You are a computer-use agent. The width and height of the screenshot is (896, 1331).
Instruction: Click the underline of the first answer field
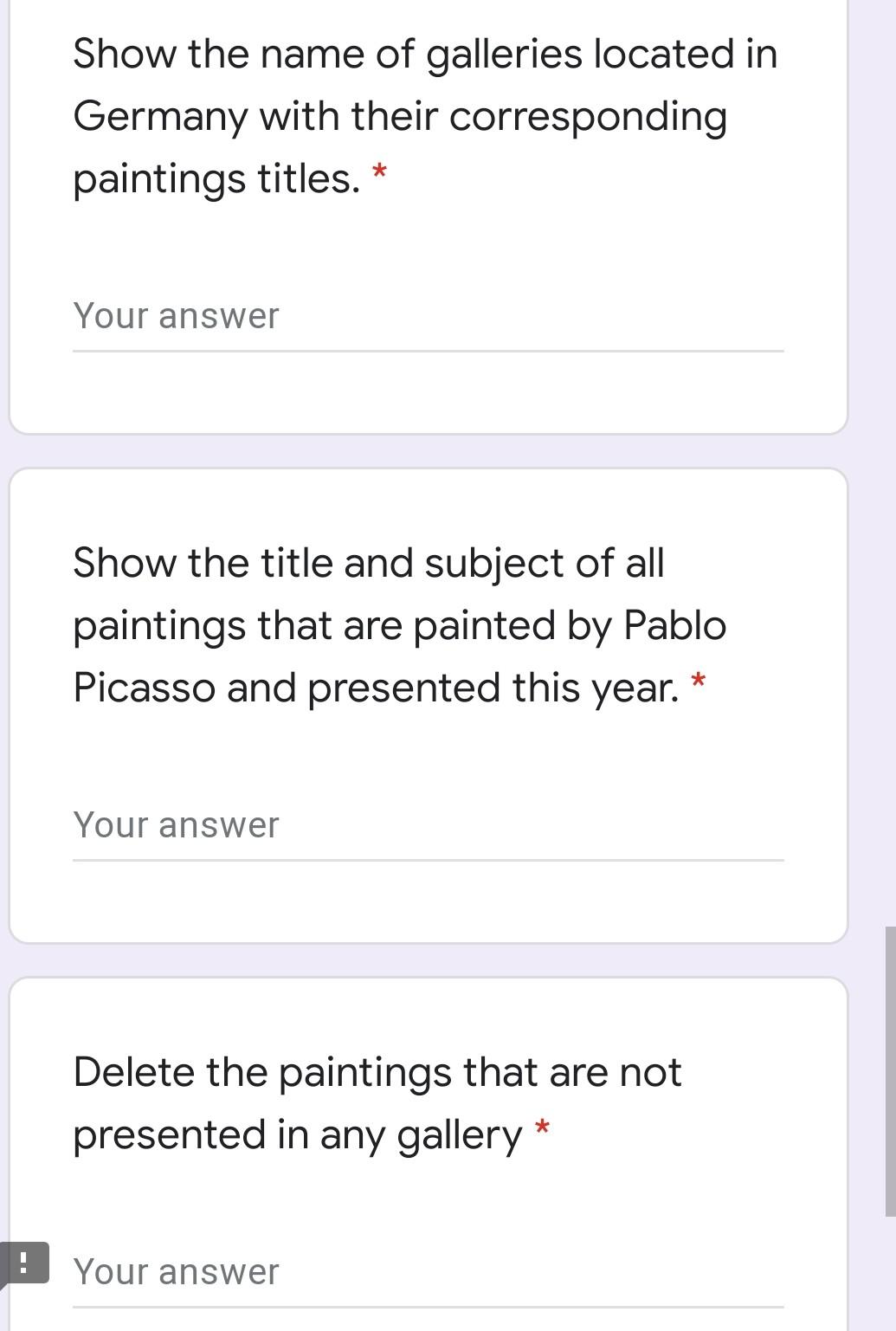tap(429, 351)
